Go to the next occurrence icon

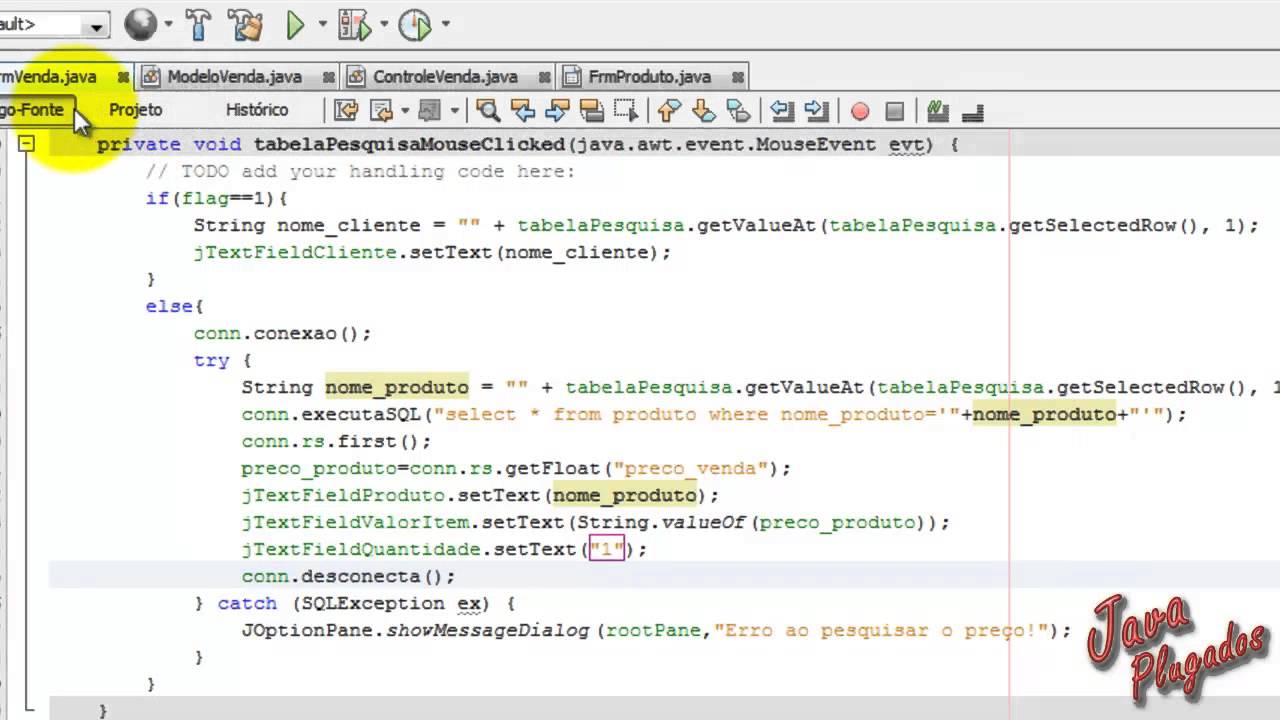pyautogui.click(x=557, y=110)
